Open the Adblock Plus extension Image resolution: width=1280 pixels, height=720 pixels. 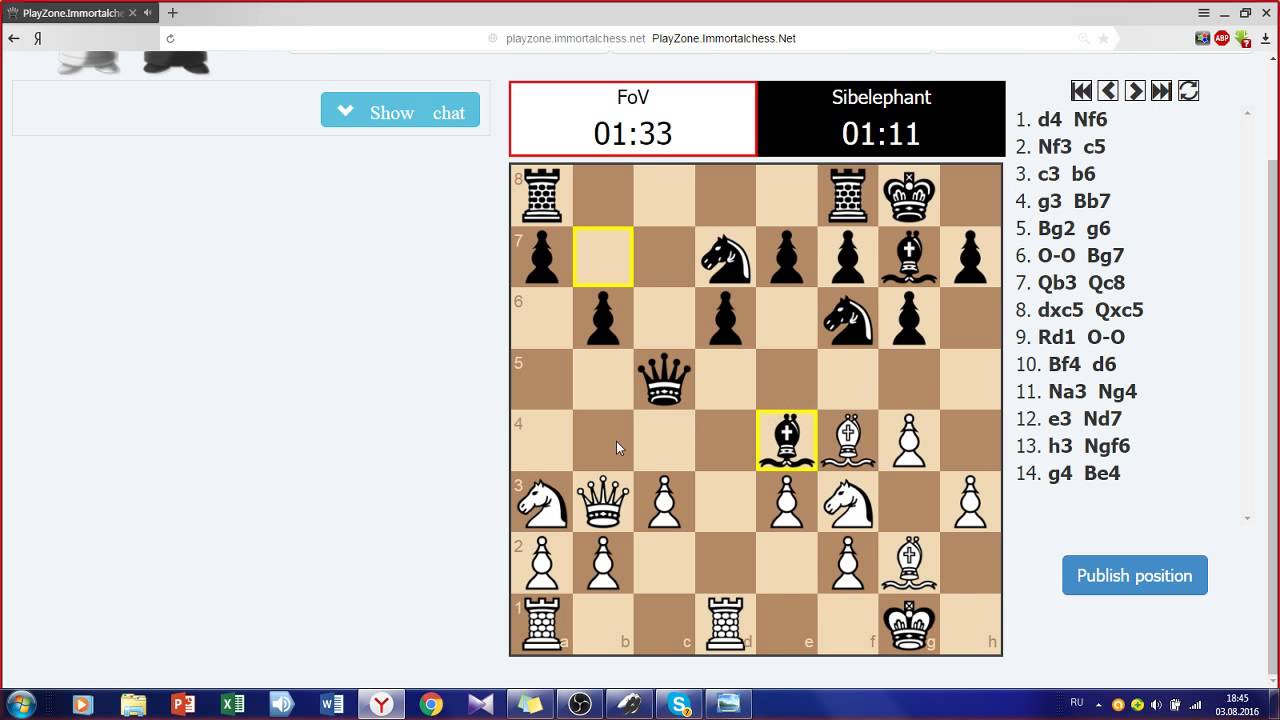pos(1222,38)
